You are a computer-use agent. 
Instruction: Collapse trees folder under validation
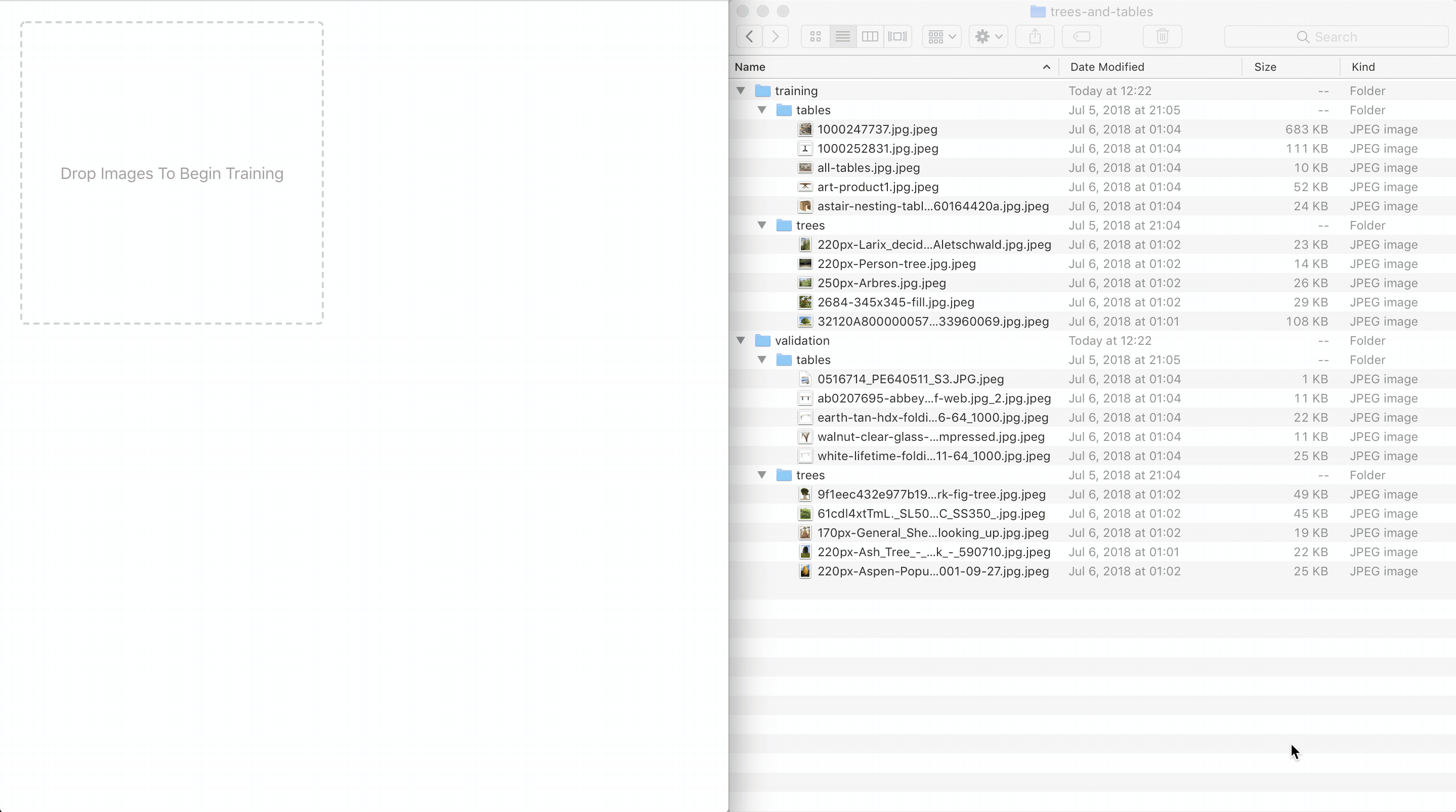tap(762, 475)
